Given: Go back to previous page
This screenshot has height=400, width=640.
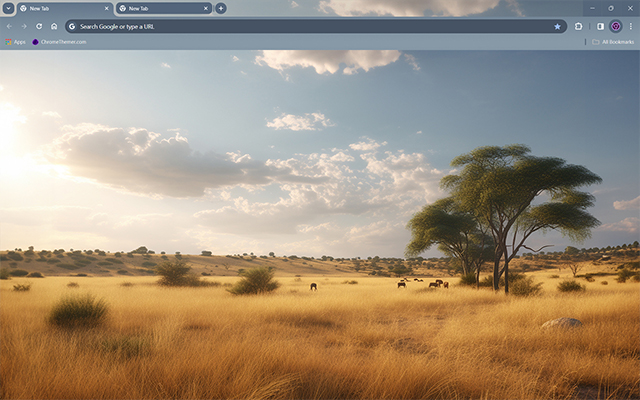Looking at the screenshot, I should tap(9, 27).
